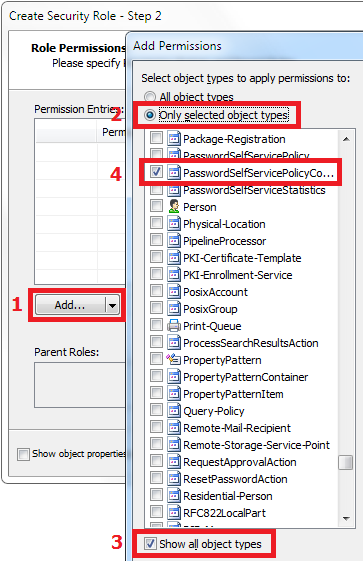This screenshot has width=363, height=561.
Task: Check the Person checkbox
Action: (156, 206)
